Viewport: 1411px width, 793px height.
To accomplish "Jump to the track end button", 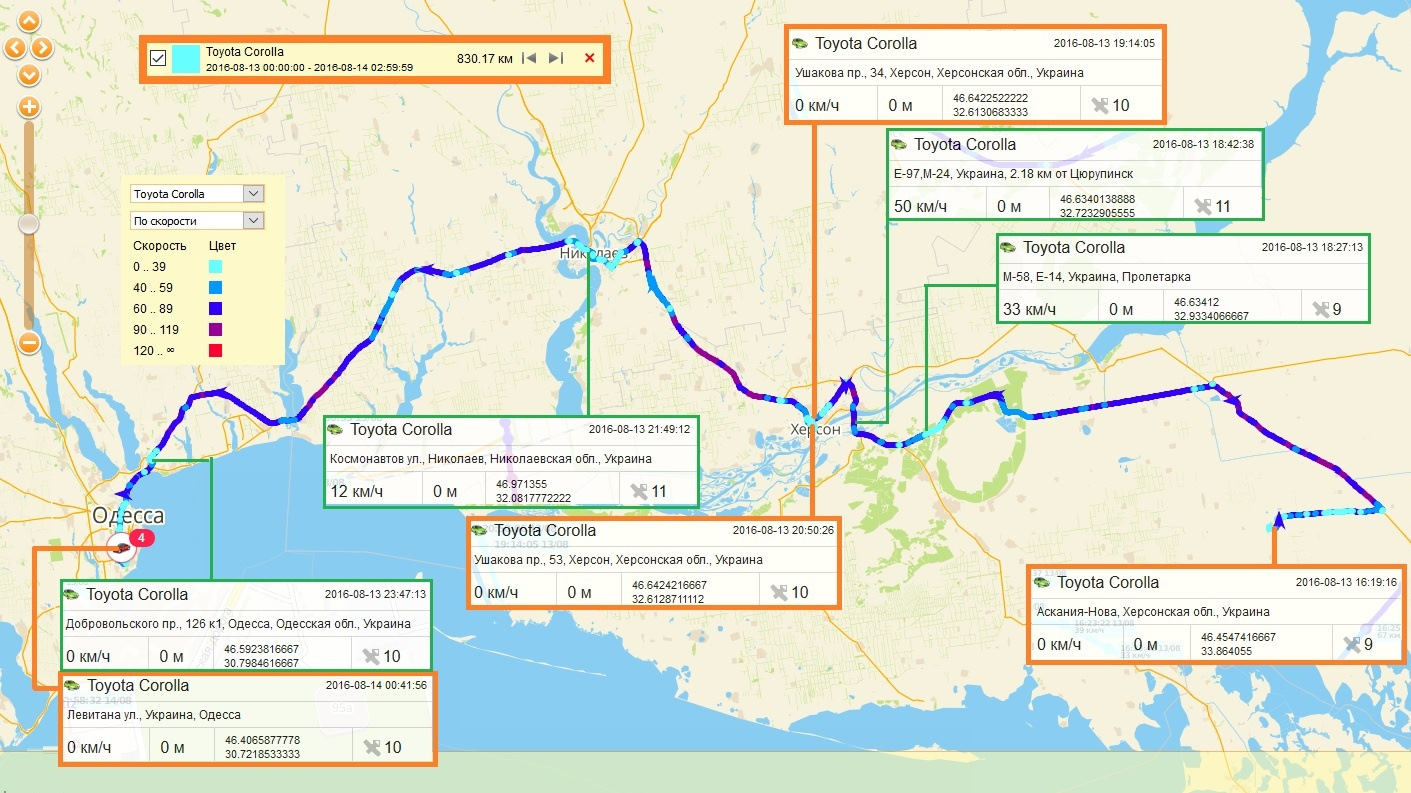I will coord(556,58).
